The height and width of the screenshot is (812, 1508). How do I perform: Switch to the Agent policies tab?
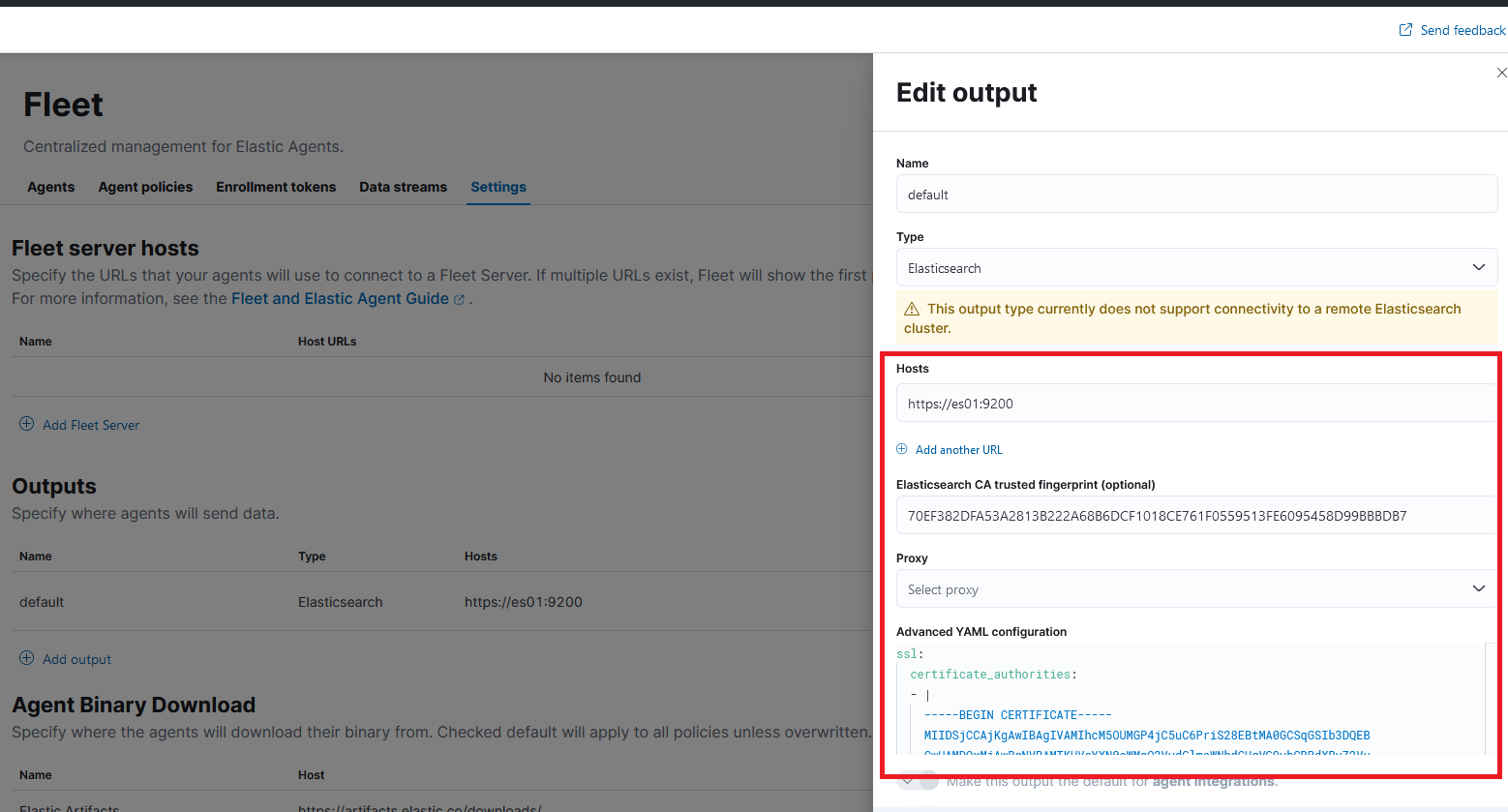(145, 187)
